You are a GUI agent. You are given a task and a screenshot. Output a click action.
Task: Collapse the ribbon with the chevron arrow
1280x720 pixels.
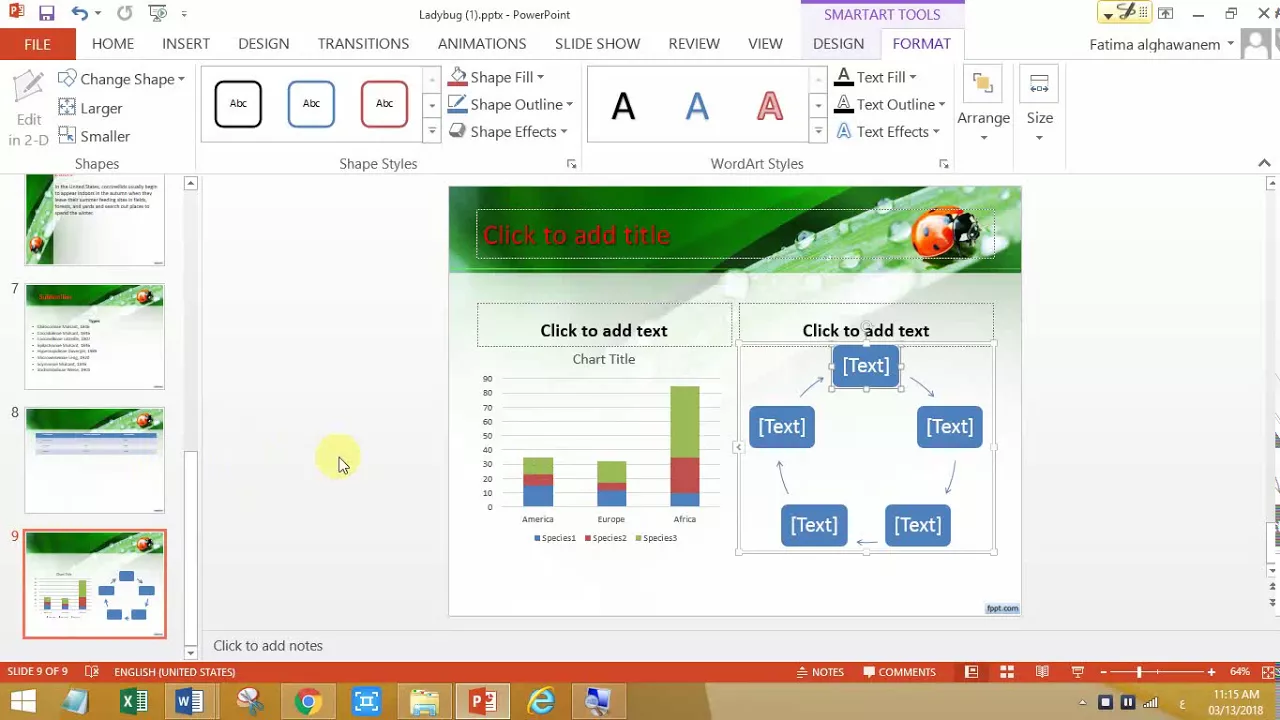(1264, 163)
